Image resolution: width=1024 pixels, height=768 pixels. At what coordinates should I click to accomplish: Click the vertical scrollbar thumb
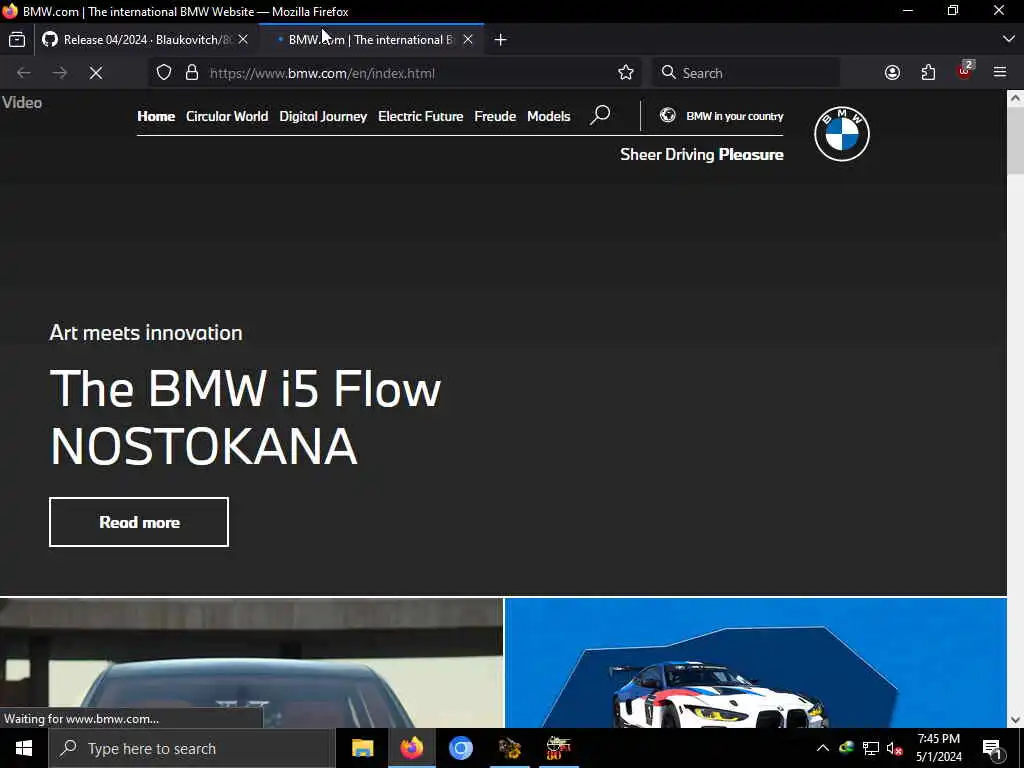tap(1015, 140)
